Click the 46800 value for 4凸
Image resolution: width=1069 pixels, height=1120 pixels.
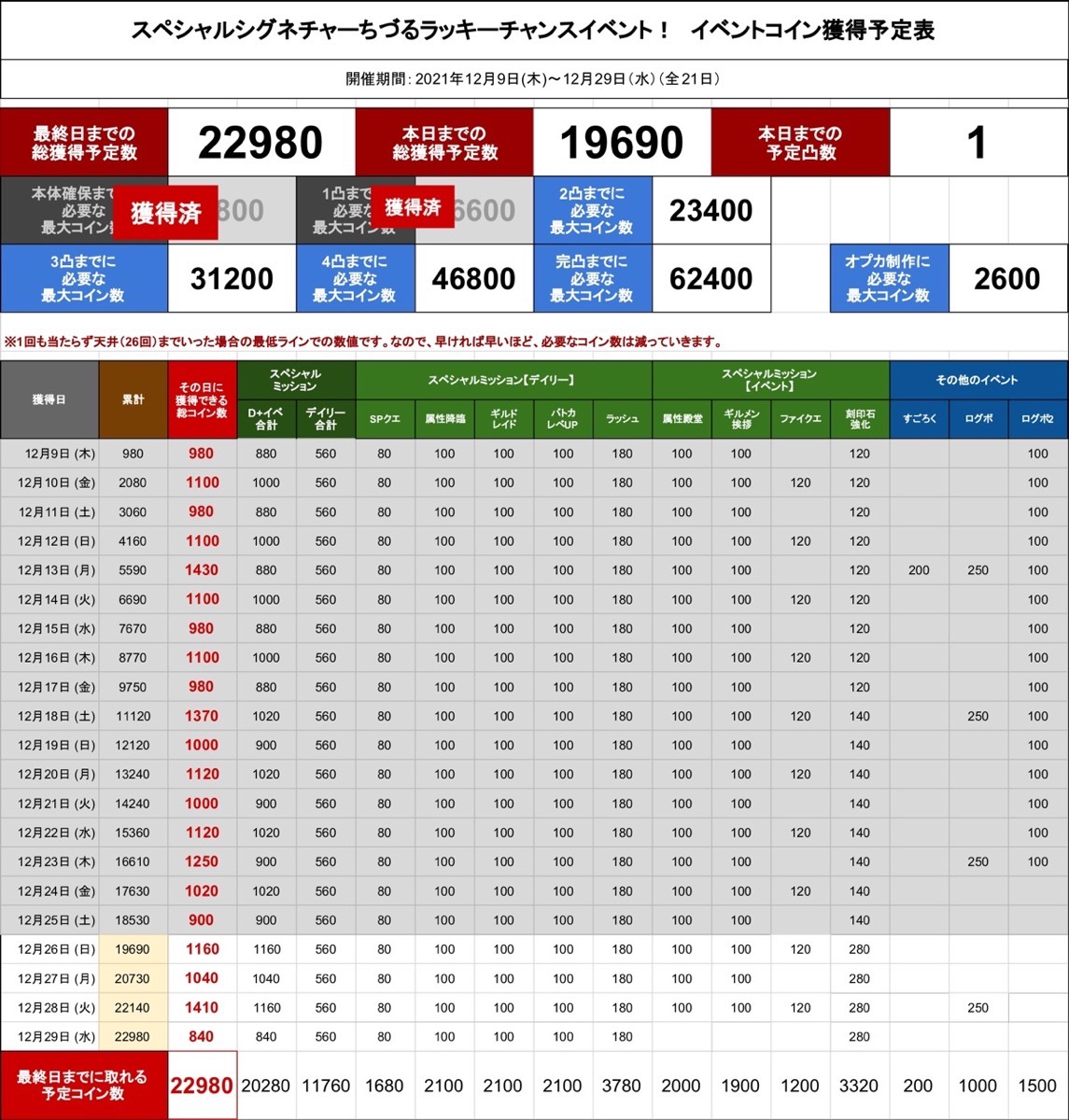point(473,279)
